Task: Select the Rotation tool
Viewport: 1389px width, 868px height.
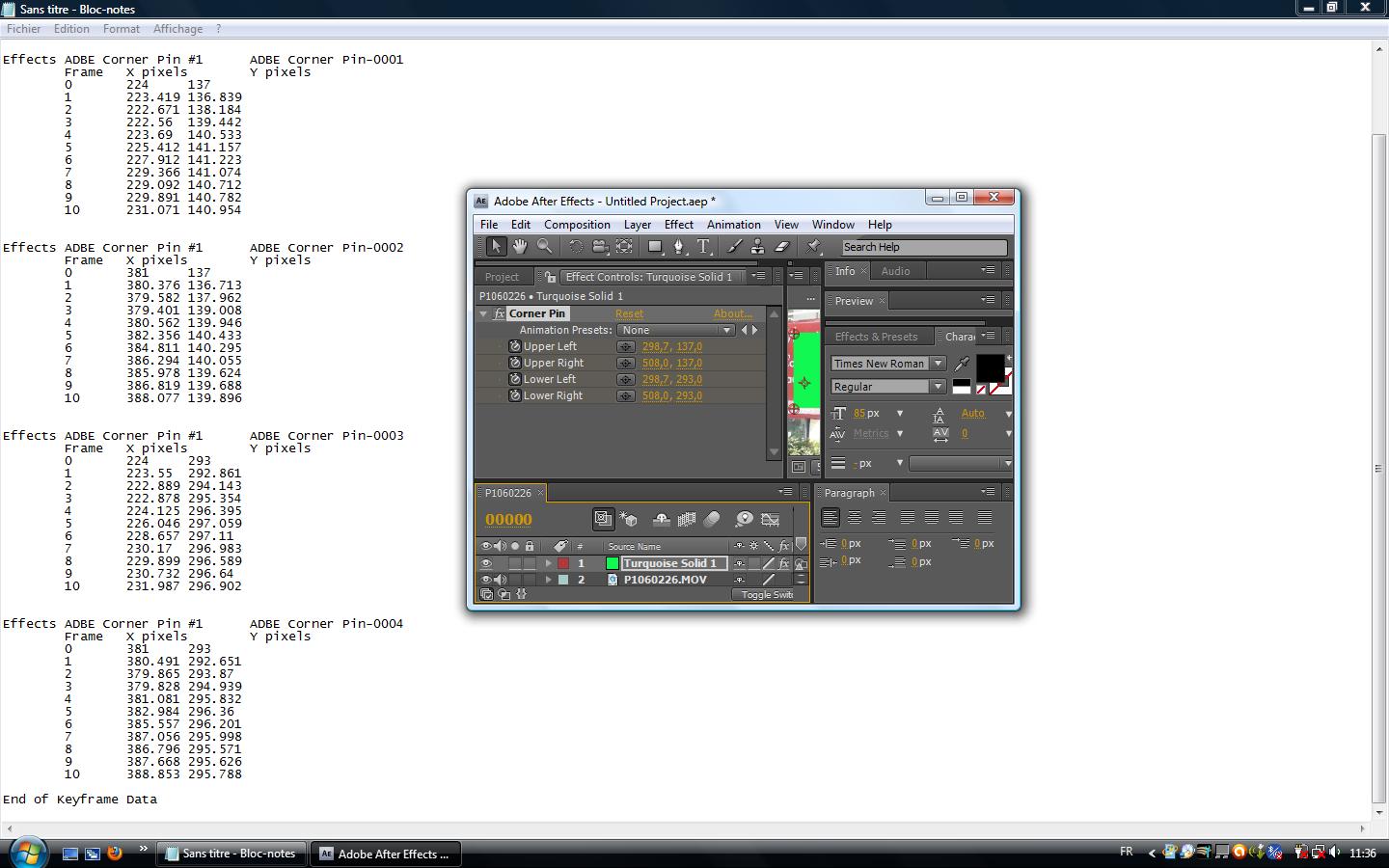Action: point(576,247)
